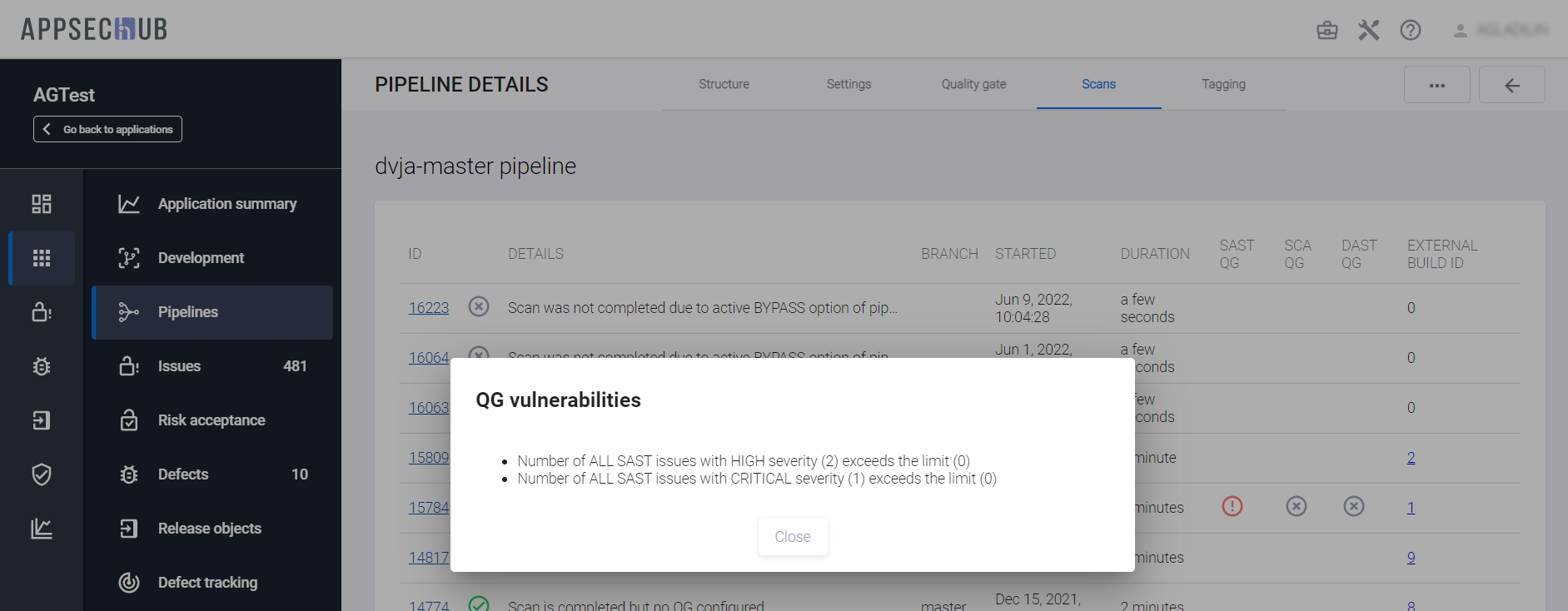
Task: Click the help question mark icon
Action: pyautogui.click(x=1410, y=31)
